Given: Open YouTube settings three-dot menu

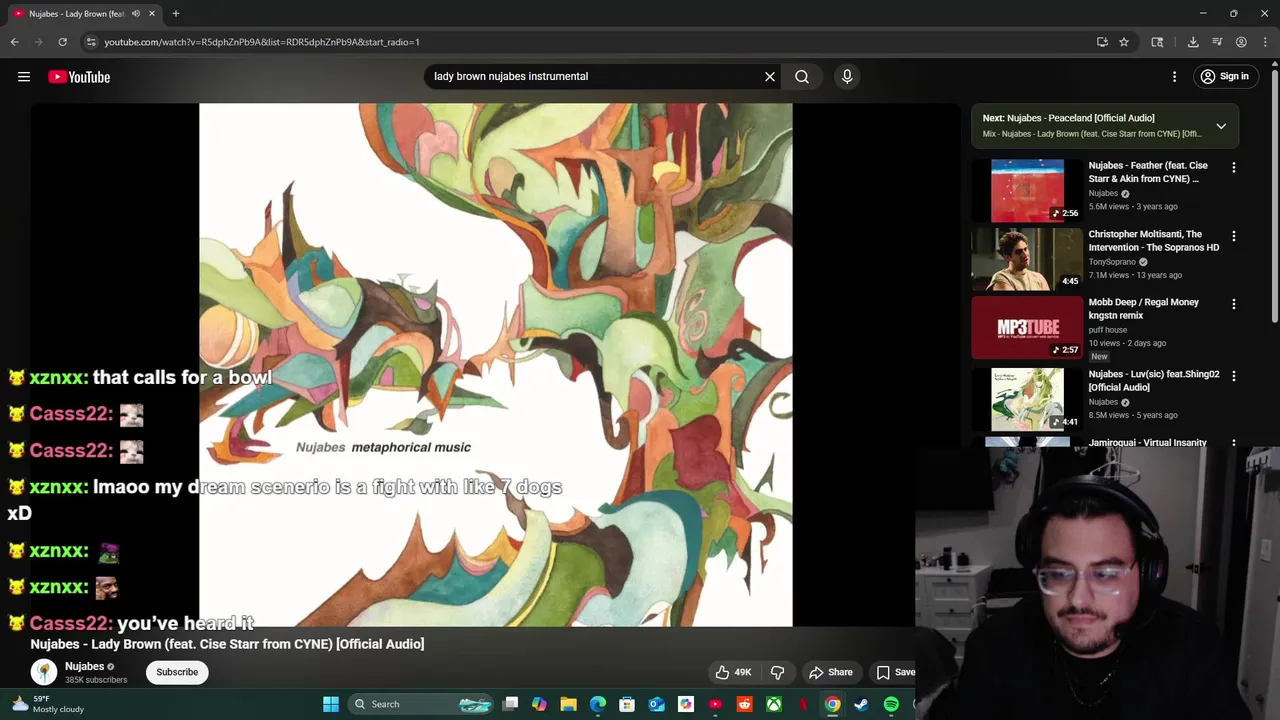Looking at the screenshot, I should coord(1175,77).
